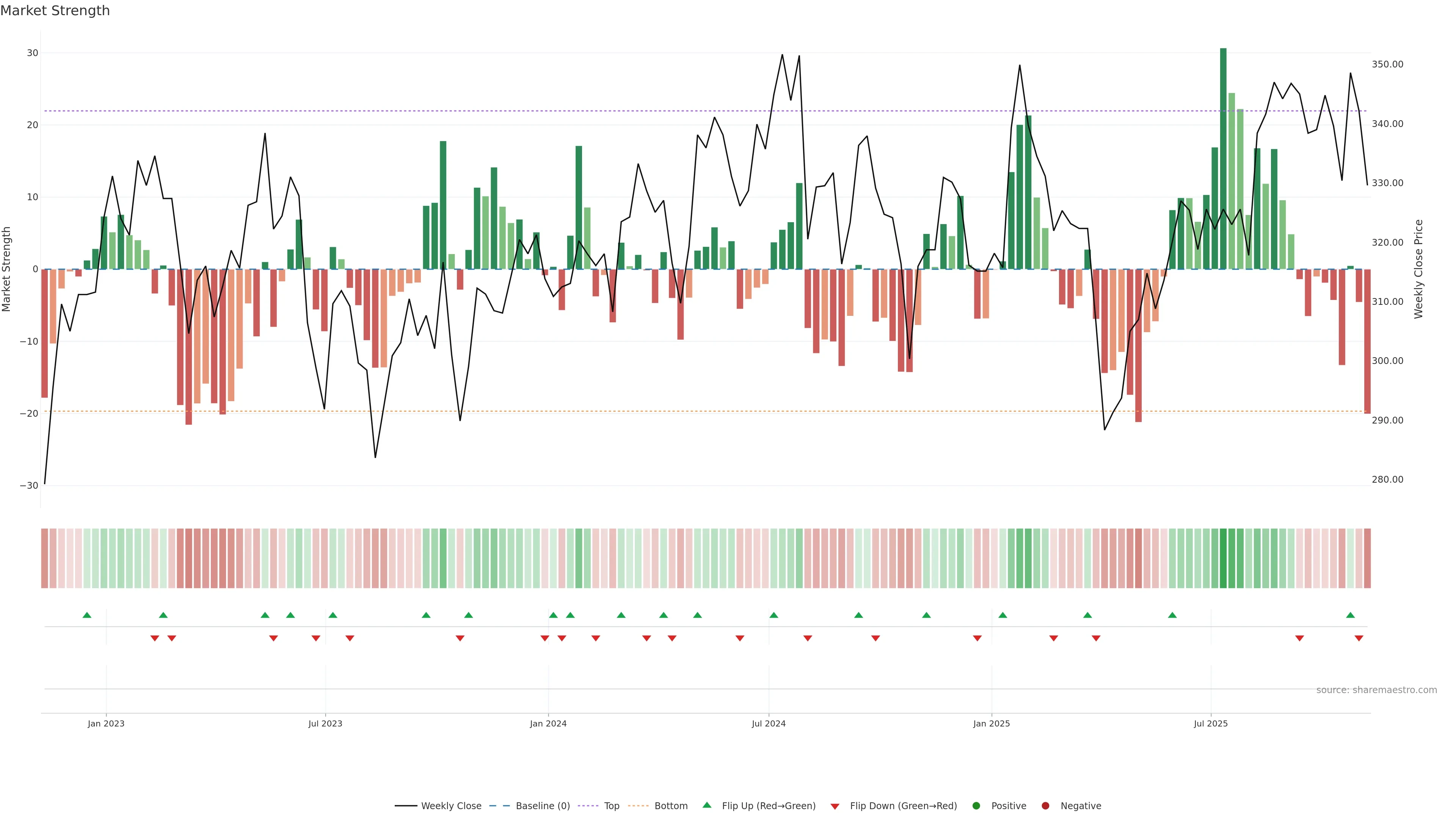Click the last red flip-down triangle marker

(x=1359, y=638)
